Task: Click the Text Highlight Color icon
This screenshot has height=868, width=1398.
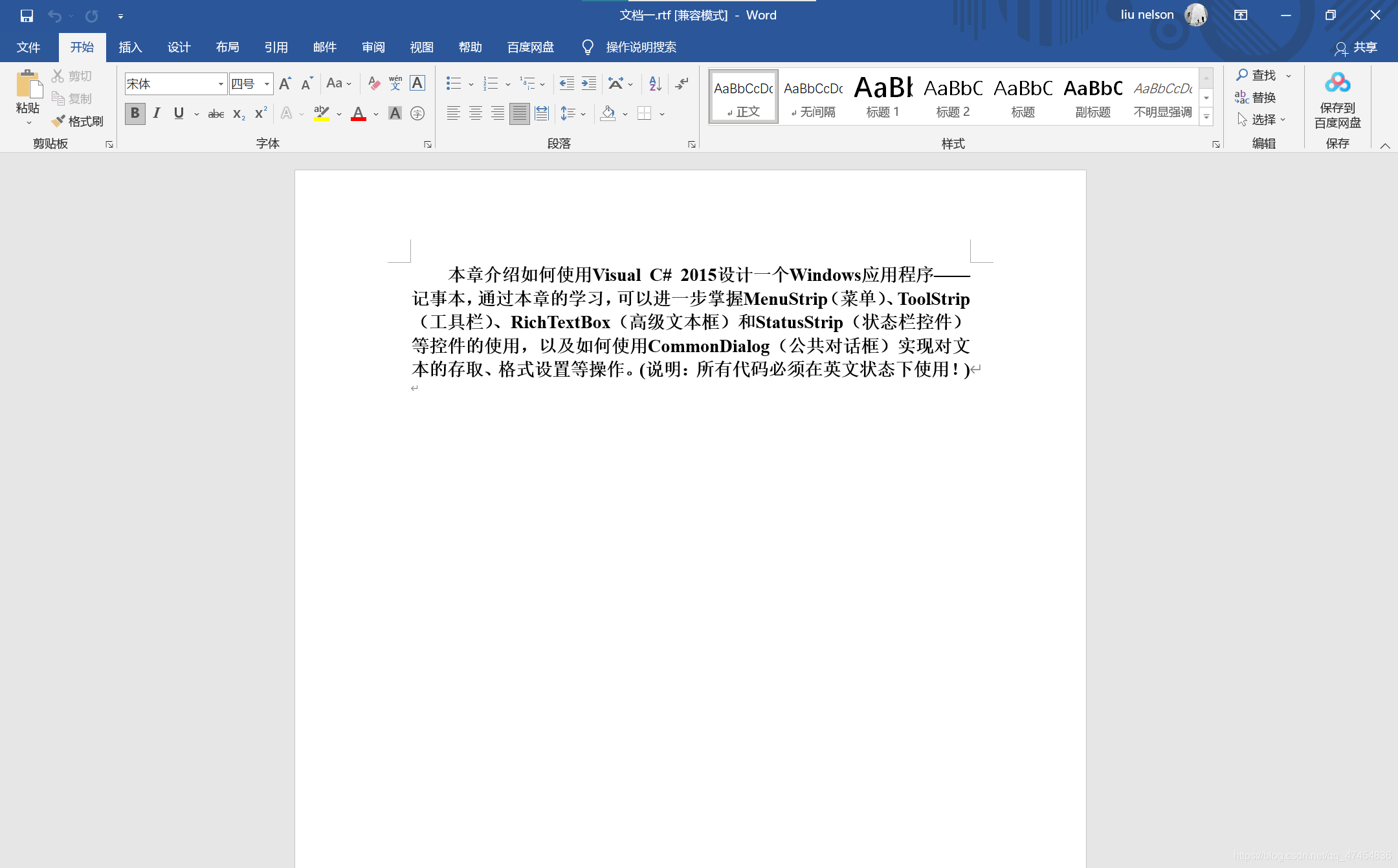Action: point(322,113)
